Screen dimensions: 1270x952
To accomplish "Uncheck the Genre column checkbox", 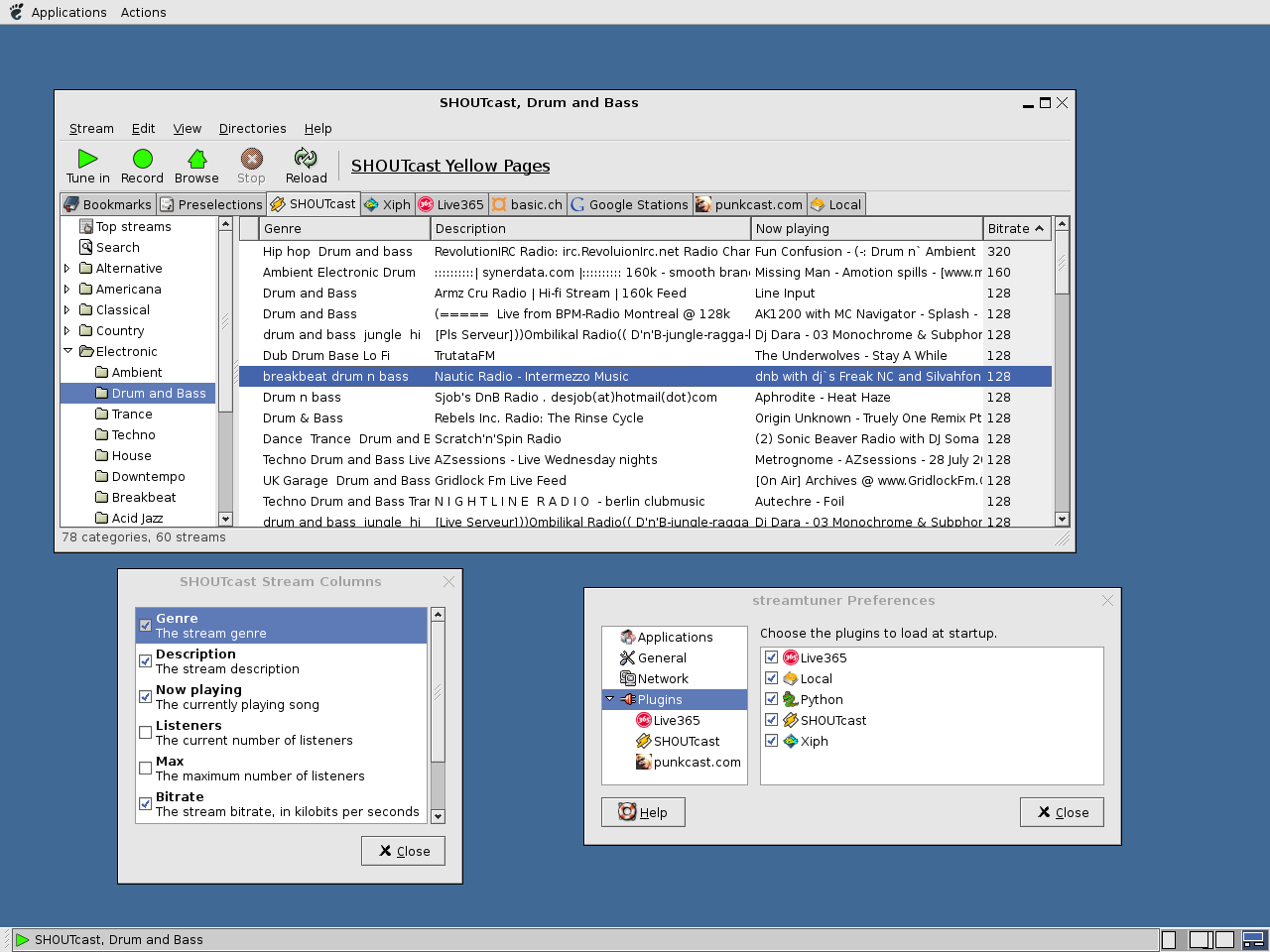I will (146, 626).
